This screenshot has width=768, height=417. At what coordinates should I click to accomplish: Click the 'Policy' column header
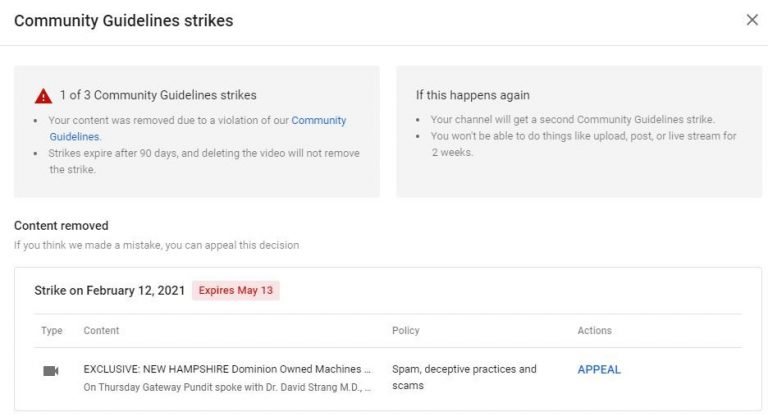[405, 331]
